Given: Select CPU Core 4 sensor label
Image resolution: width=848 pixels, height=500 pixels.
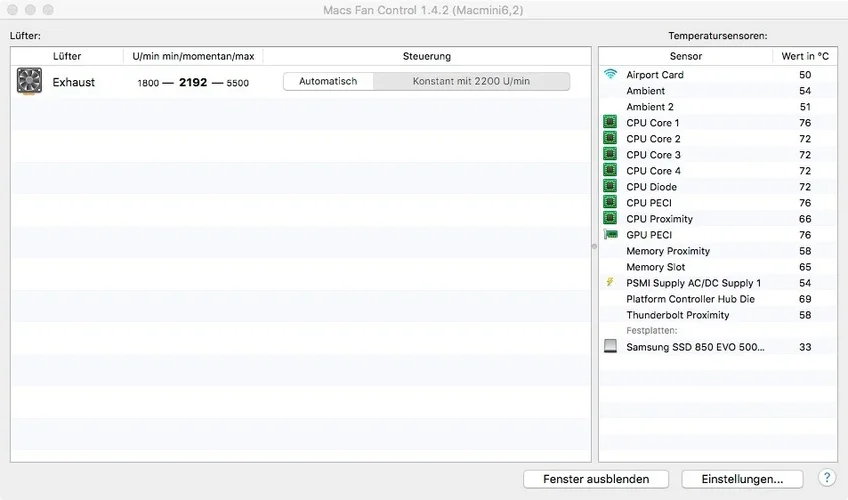Looking at the screenshot, I should 653,171.
